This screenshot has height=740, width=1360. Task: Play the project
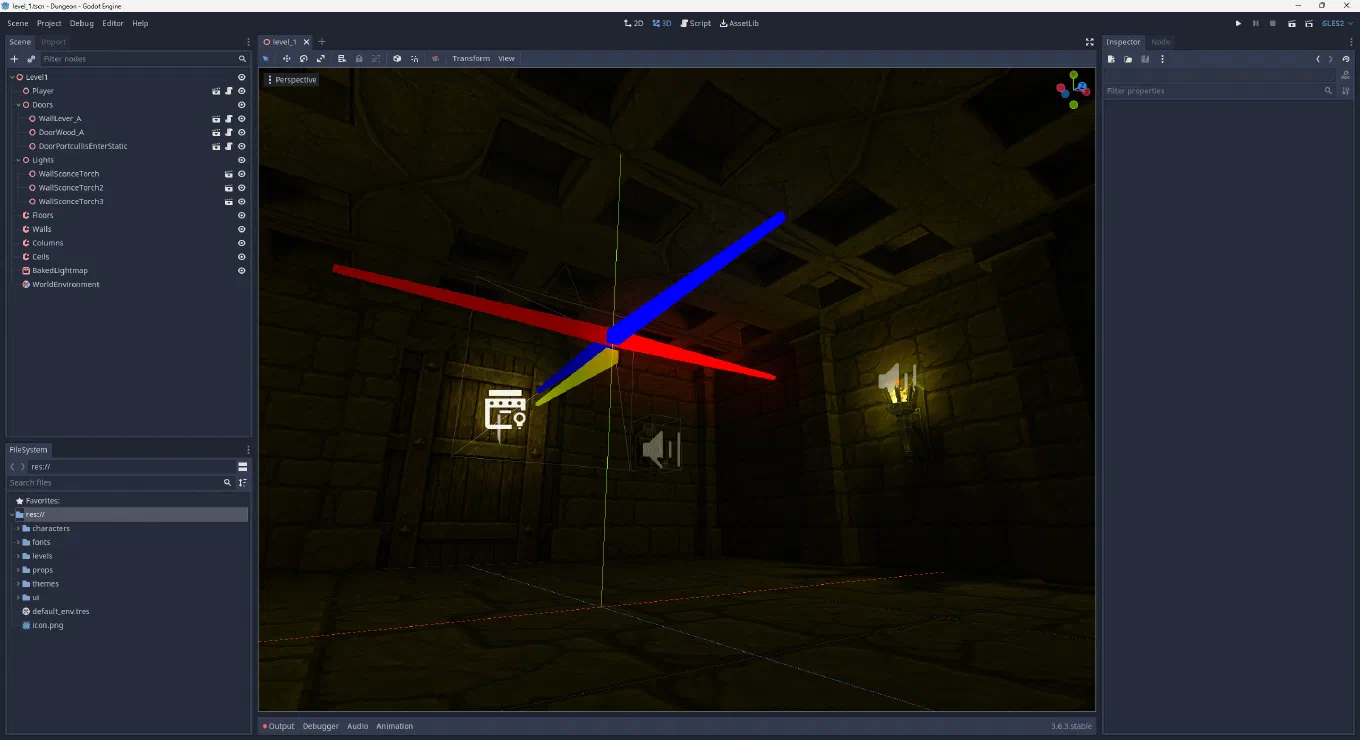pyautogui.click(x=1238, y=23)
